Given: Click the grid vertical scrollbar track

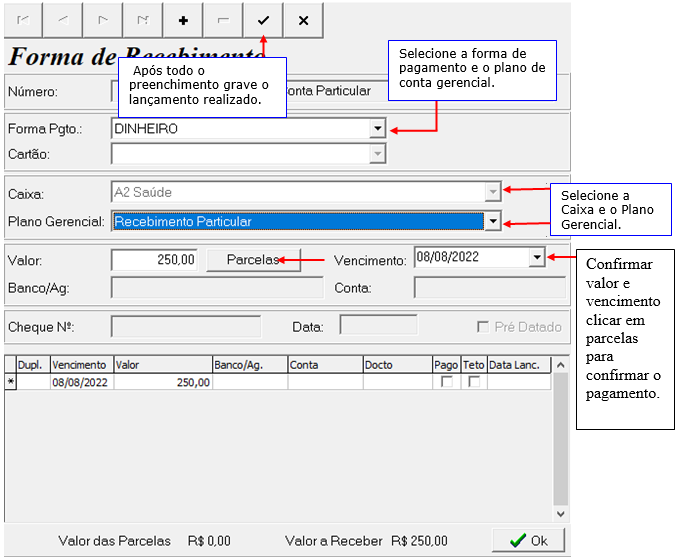Looking at the screenshot, I should click(x=560, y=439).
